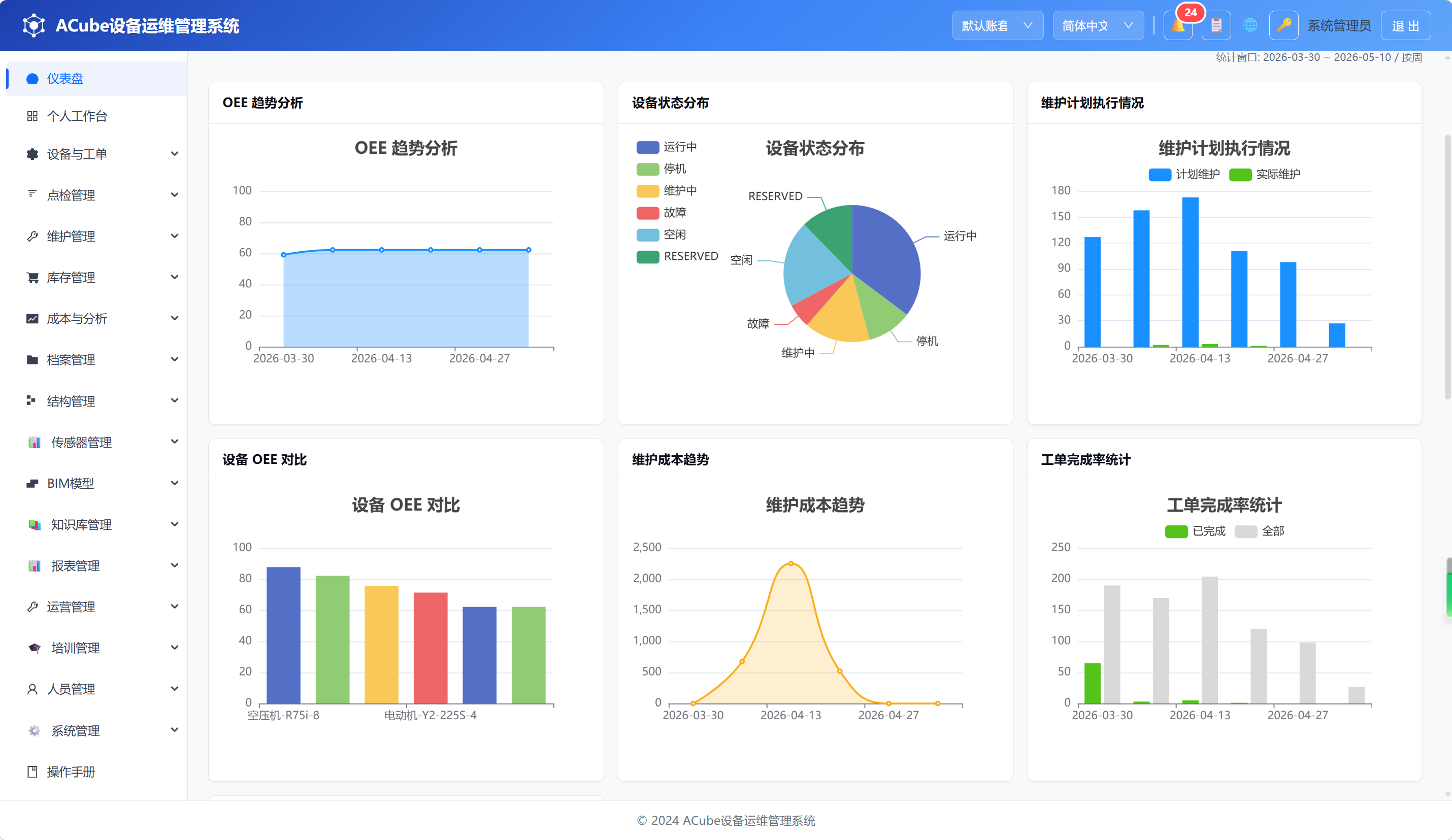
Task: Open the 简体中文 language dropdown
Action: click(x=1098, y=26)
